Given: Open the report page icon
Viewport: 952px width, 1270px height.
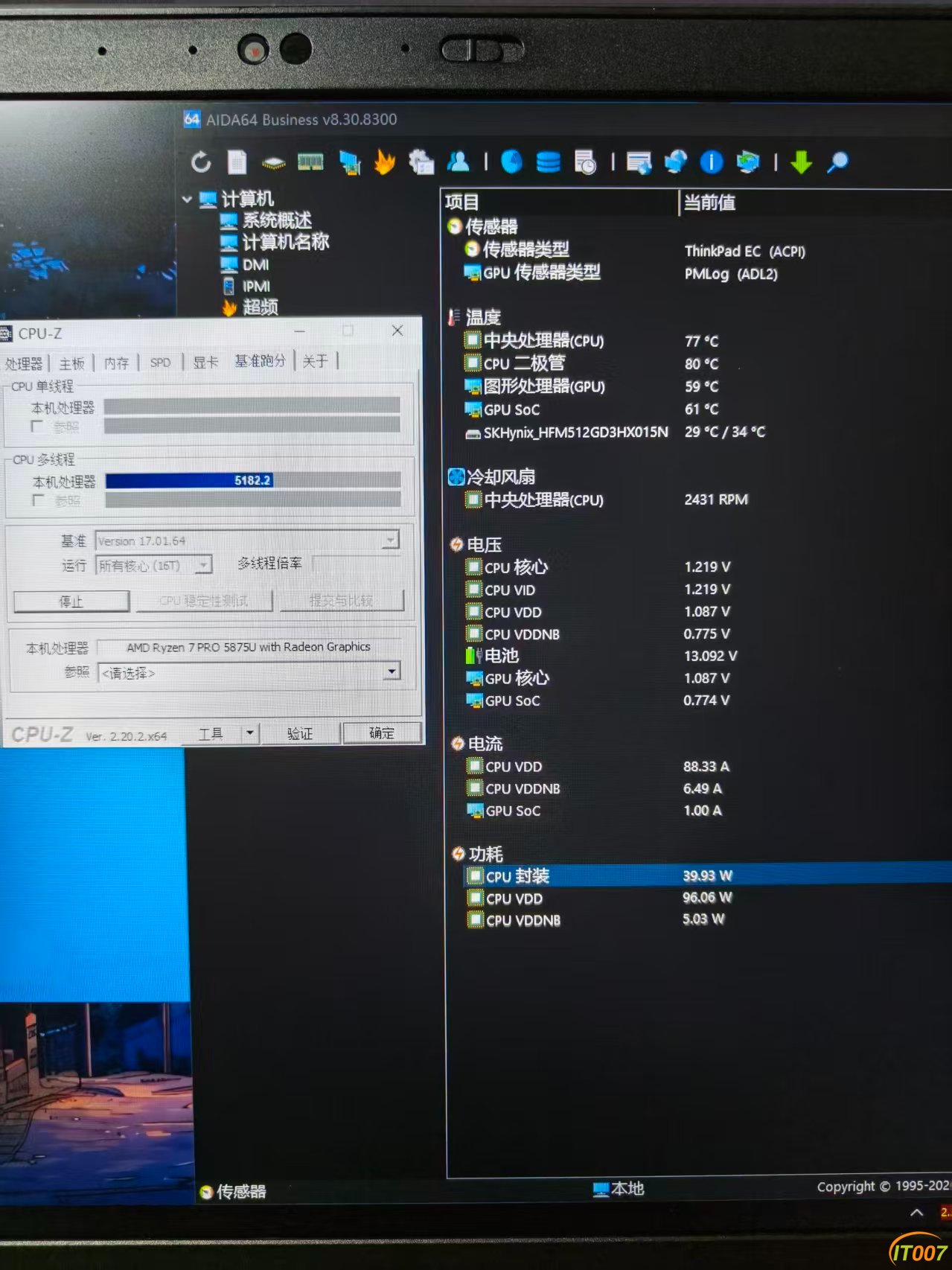Looking at the screenshot, I should coord(237,162).
